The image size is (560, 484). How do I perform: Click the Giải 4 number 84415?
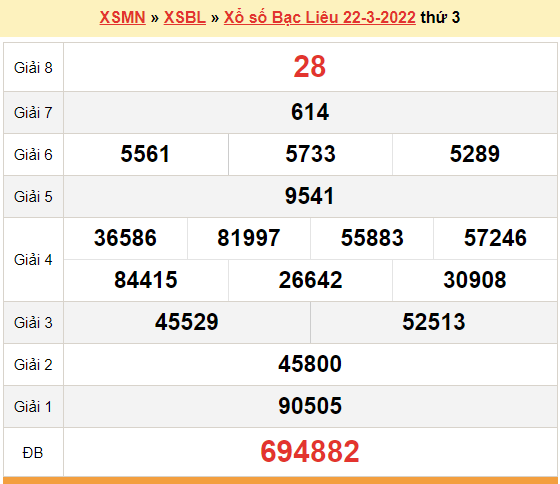146,280
